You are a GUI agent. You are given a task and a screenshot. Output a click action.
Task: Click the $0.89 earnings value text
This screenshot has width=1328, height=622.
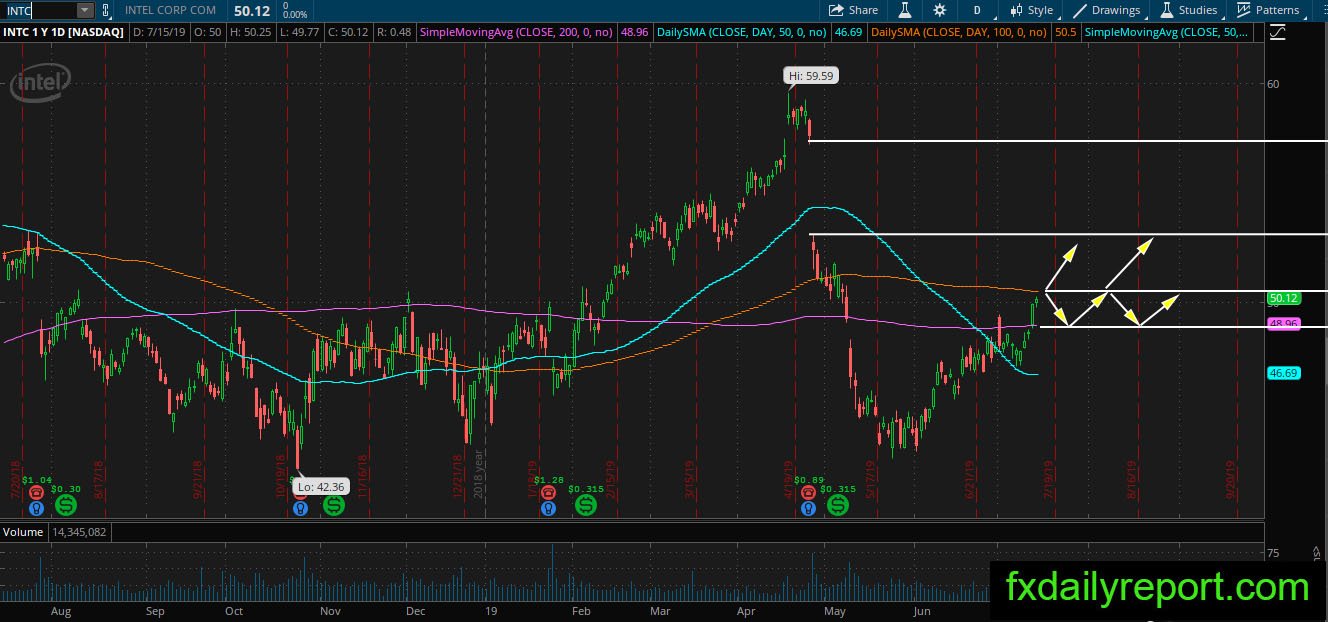(x=808, y=479)
